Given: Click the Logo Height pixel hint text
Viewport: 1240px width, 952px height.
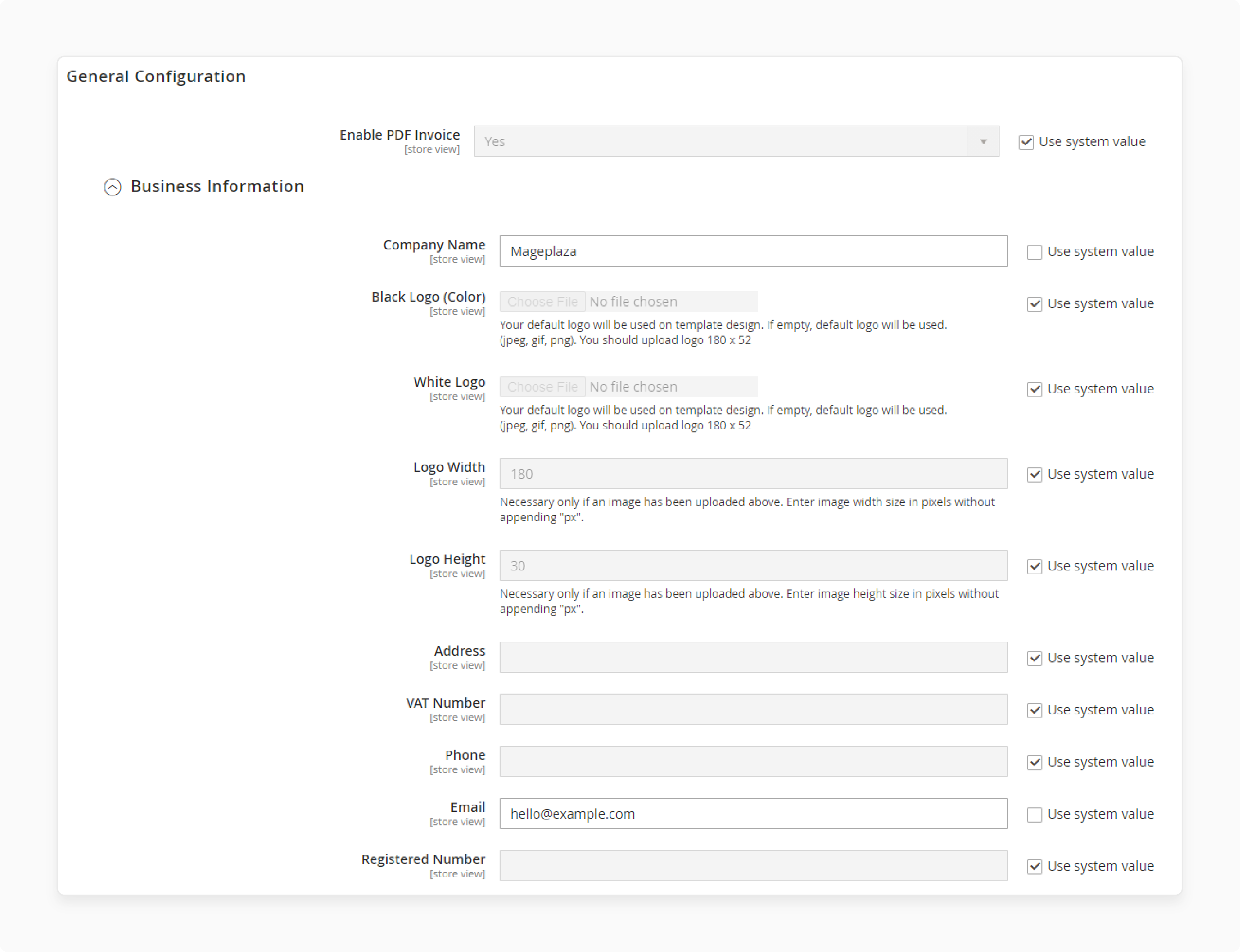Looking at the screenshot, I should [749, 601].
